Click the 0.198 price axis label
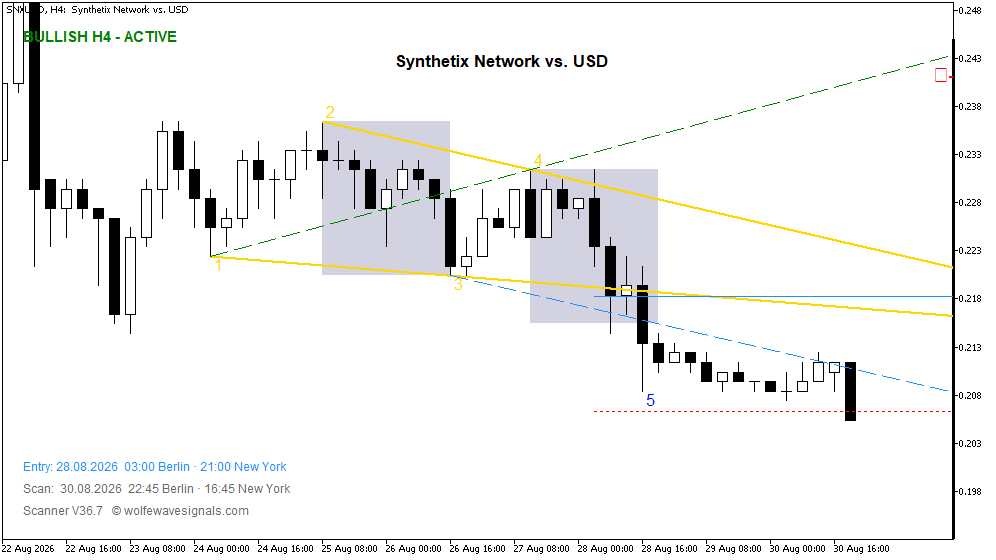996x560 pixels. (969, 491)
